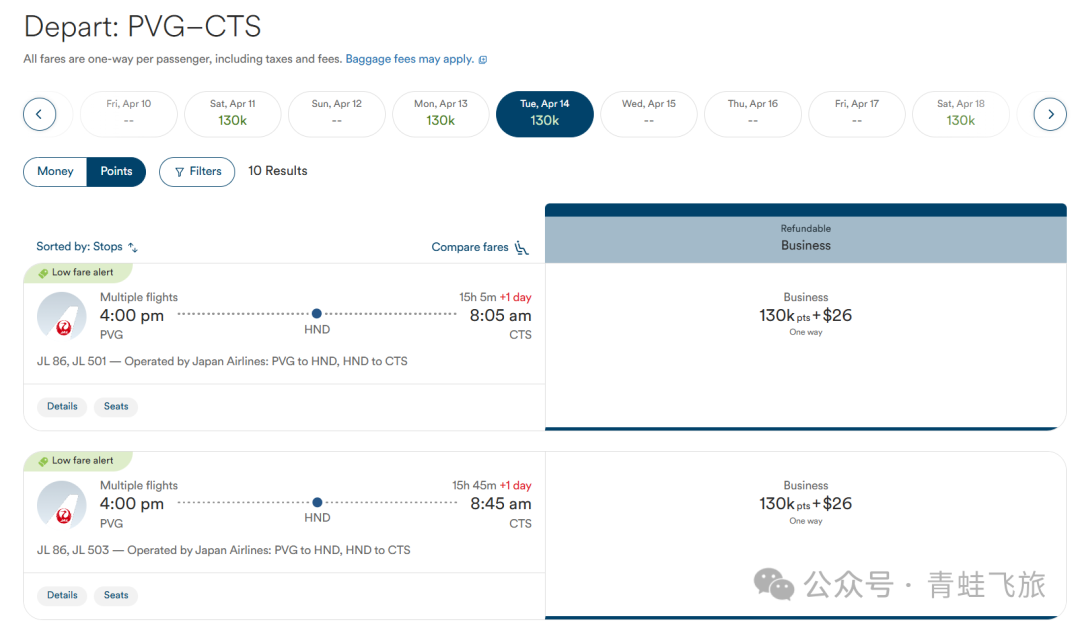
Task: Change sort order from Sorted by Stops
Action: click(87, 247)
